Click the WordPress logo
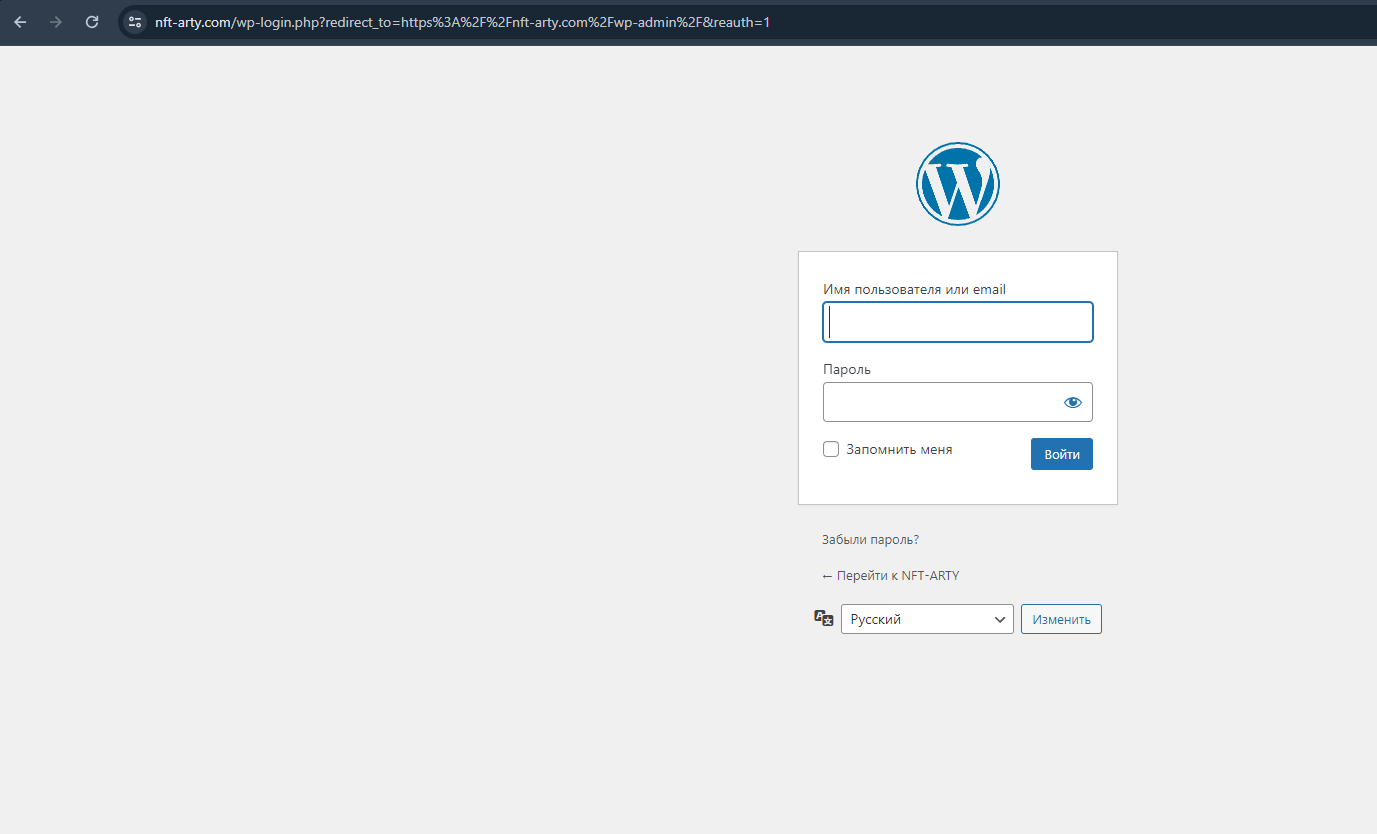 click(957, 183)
